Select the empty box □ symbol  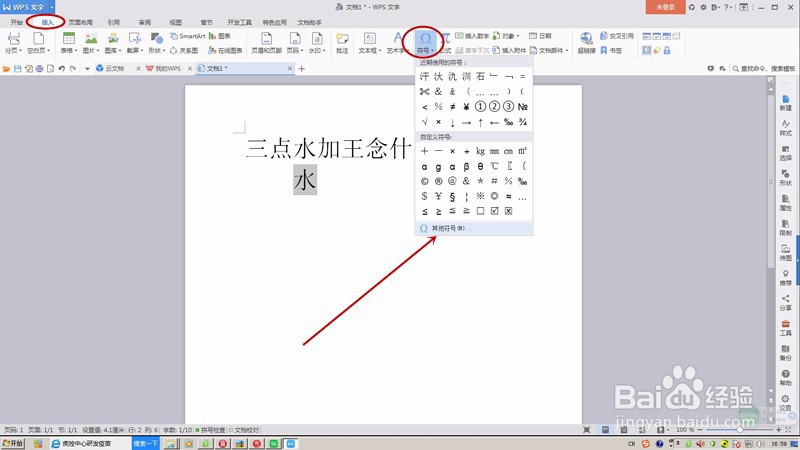(x=480, y=211)
